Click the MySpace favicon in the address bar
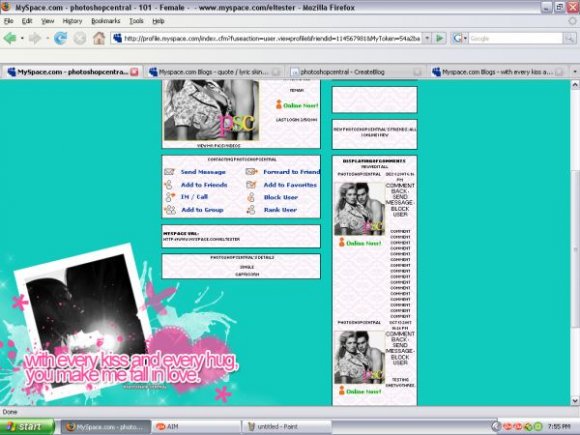This screenshot has width=580, height=435. tap(118, 38)
